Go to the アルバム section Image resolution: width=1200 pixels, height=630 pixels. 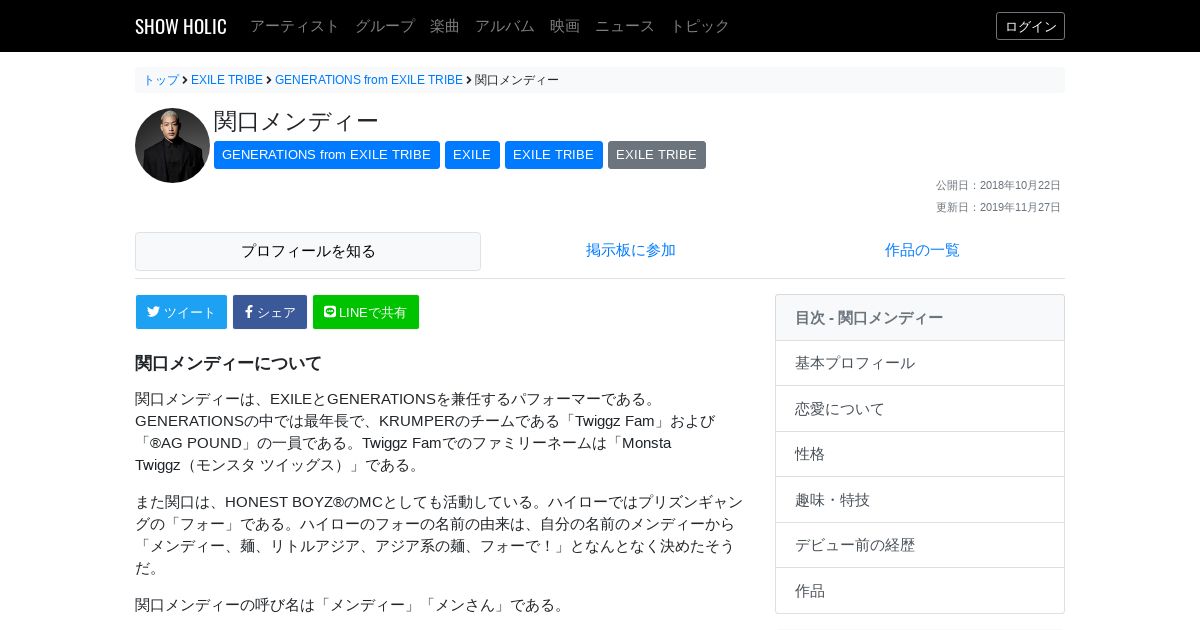(x=505, y=26)
